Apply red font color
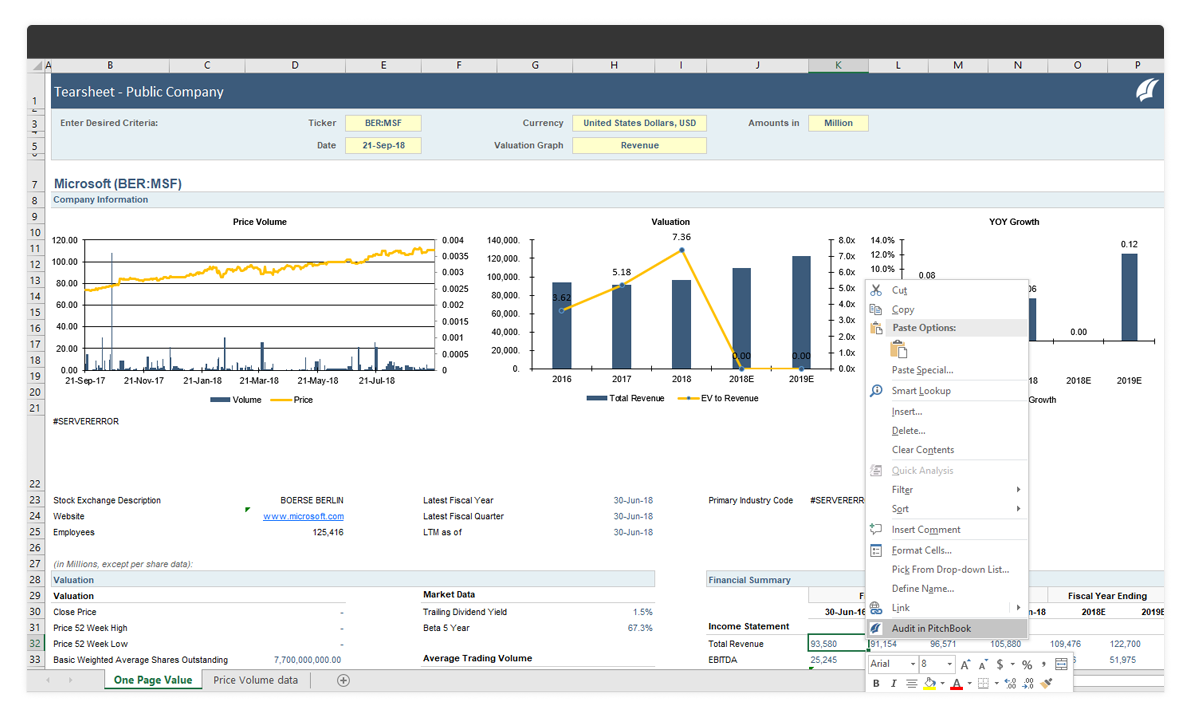 [x=956, y=684]
